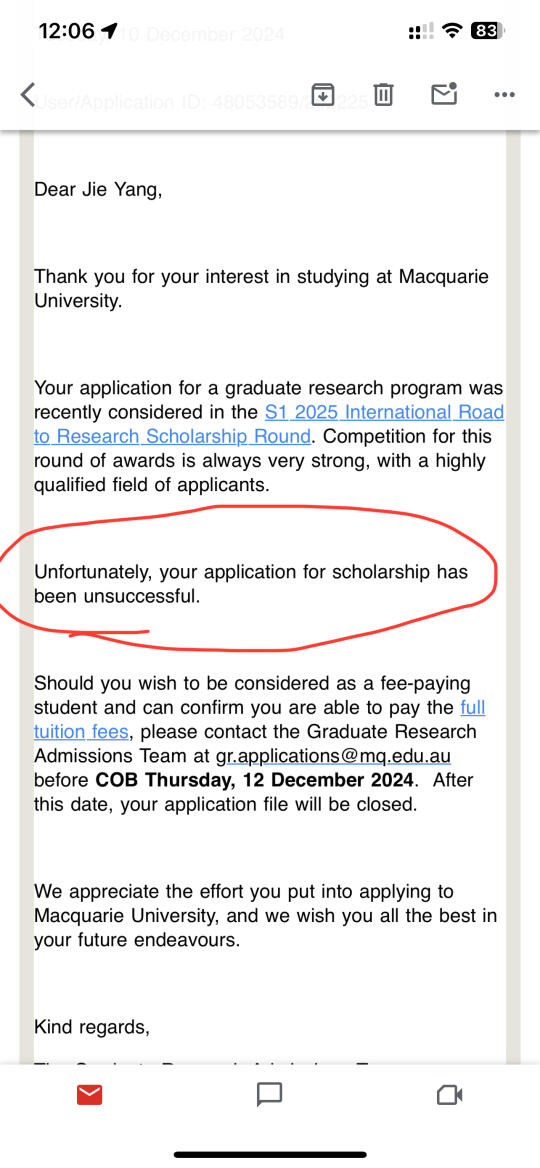
Task: Open the three-dot more options menu
Action: [505, 95]
